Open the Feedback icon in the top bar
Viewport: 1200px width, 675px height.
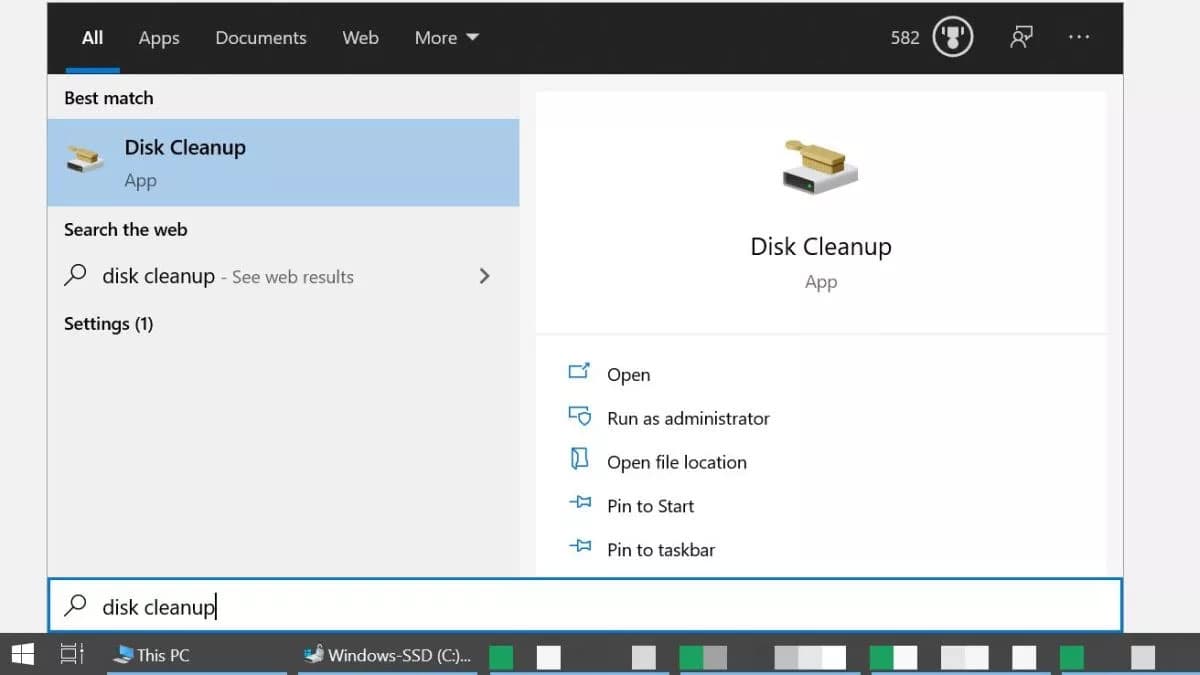coord(1021,37)
